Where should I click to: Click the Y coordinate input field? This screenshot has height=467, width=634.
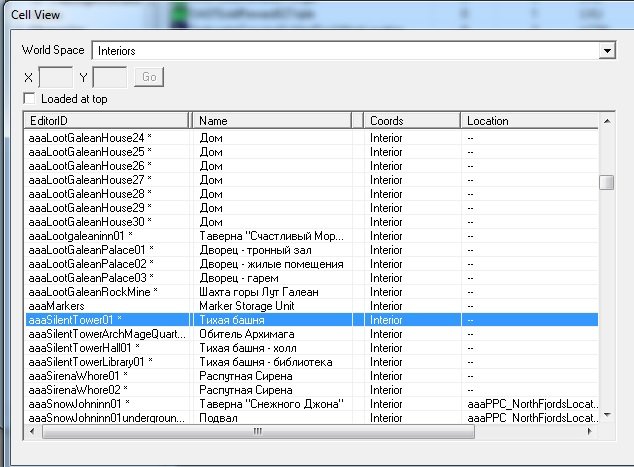tap(110, 77)
